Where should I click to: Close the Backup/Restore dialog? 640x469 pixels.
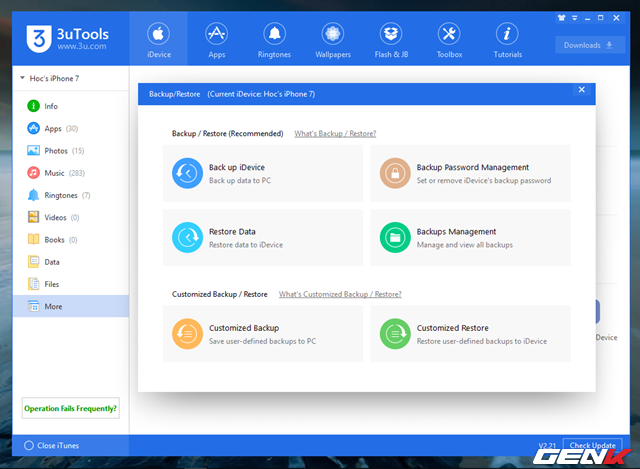[582, 89]
